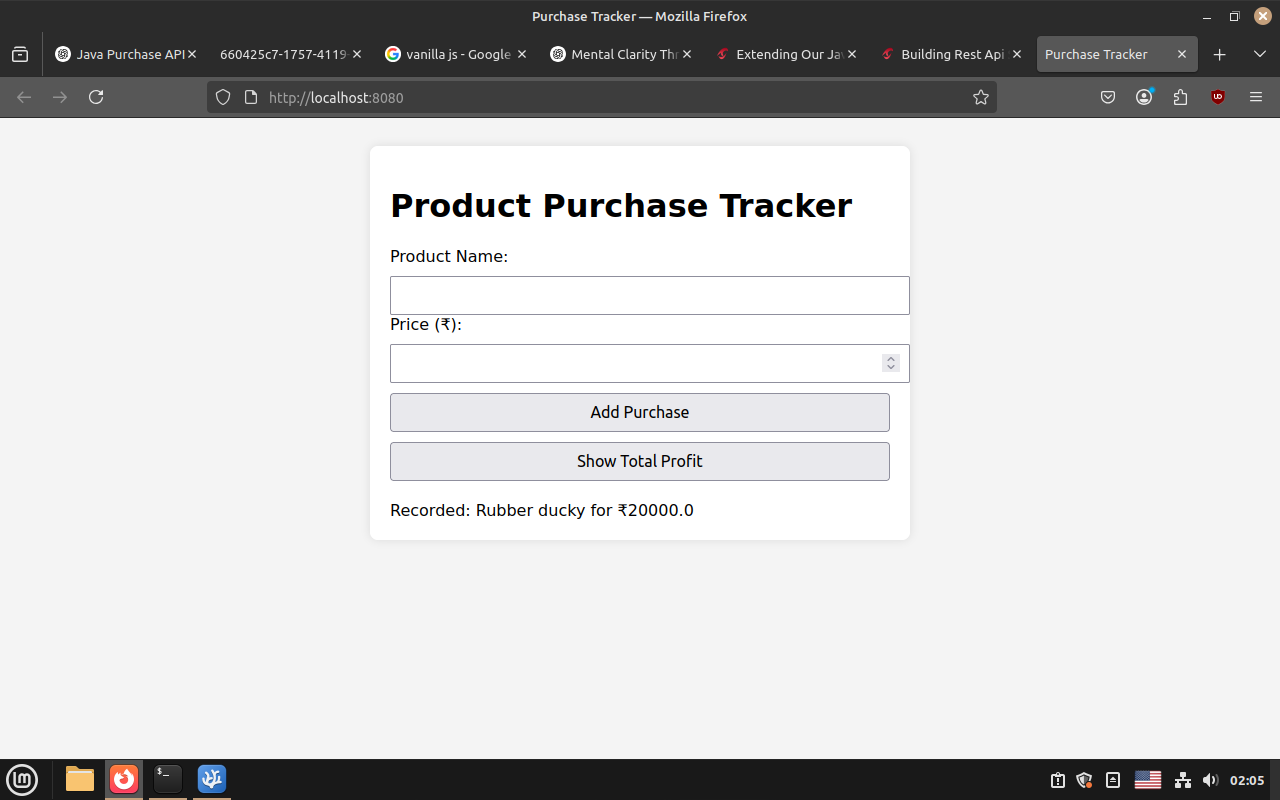The width and height of the screenshot is (1280, 800).
Task: Open the Firefox View icon
Action: coord(20,54)
